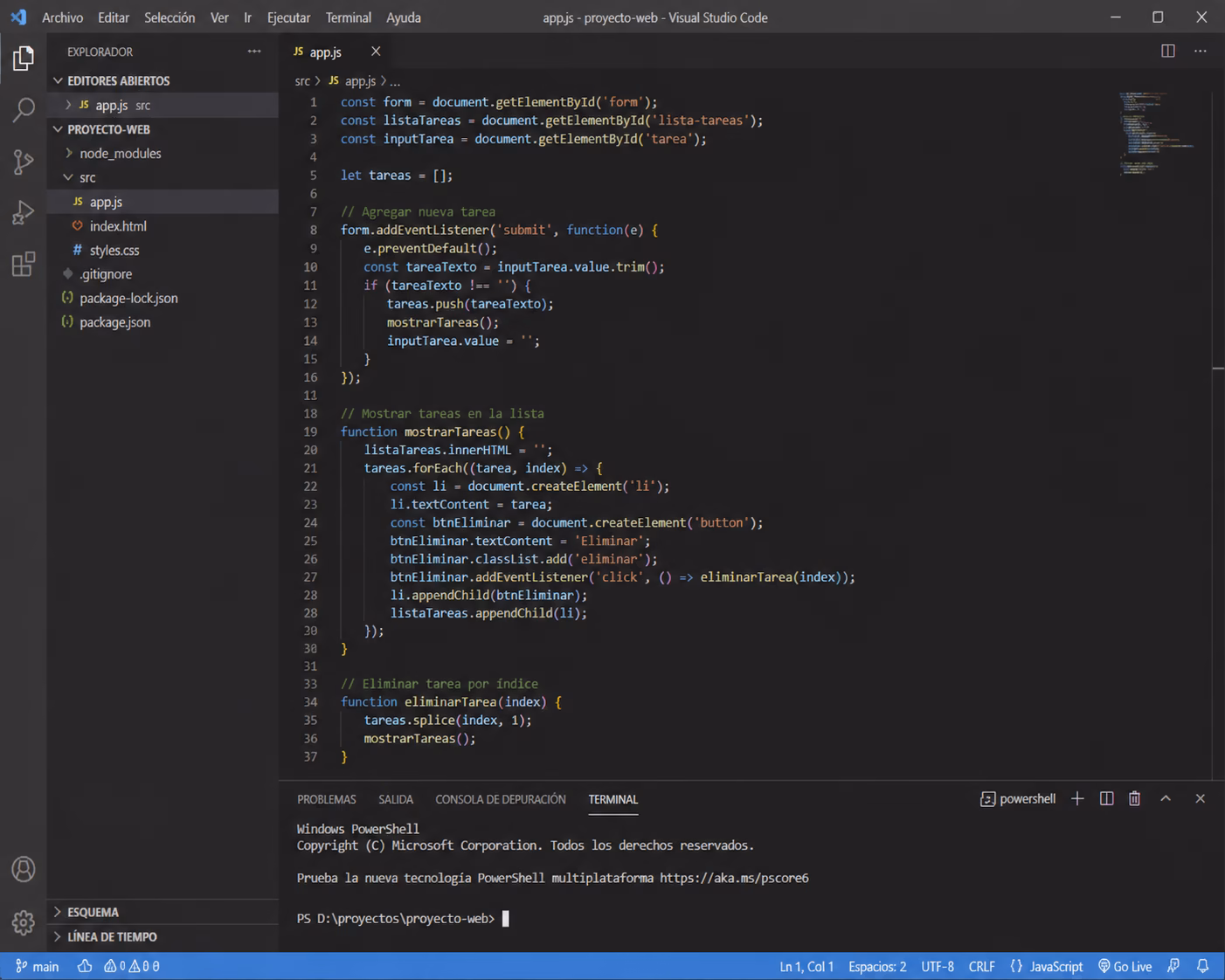Open the Ejecutar menu
Screen dimensions: 1225x980
click(288, 17)
